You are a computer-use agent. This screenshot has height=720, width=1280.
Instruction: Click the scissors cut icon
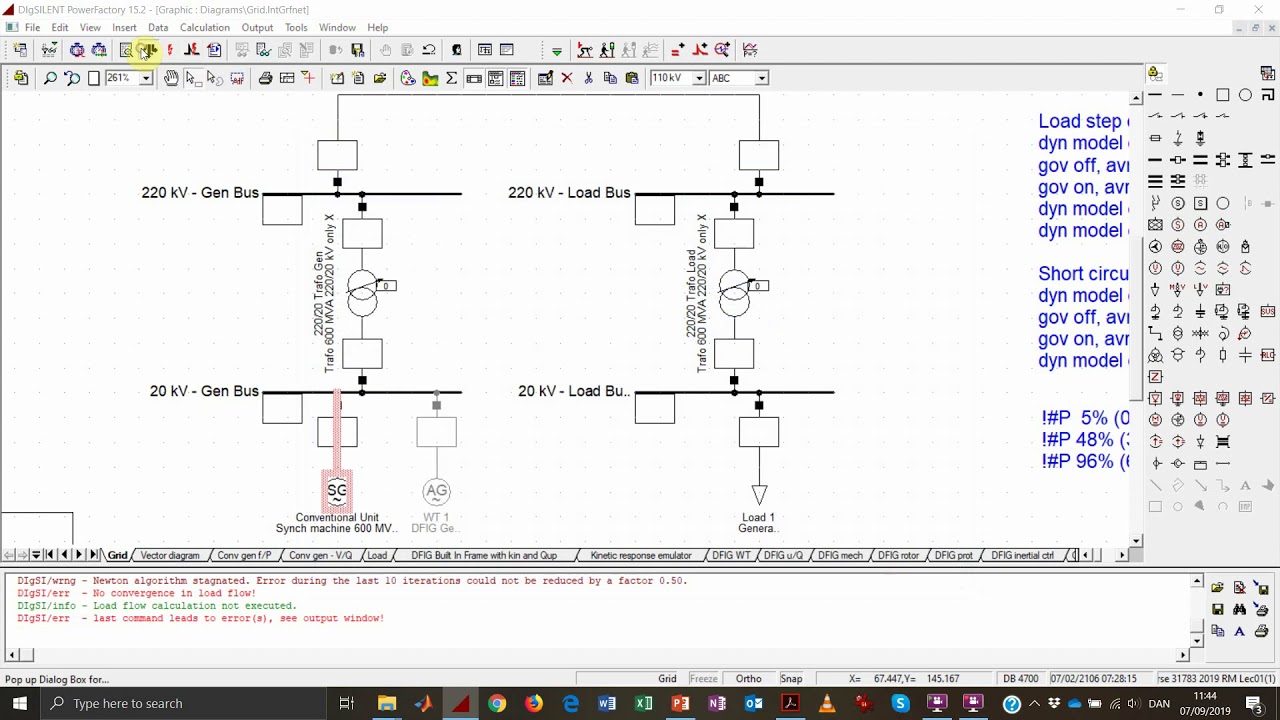[588, 78]
